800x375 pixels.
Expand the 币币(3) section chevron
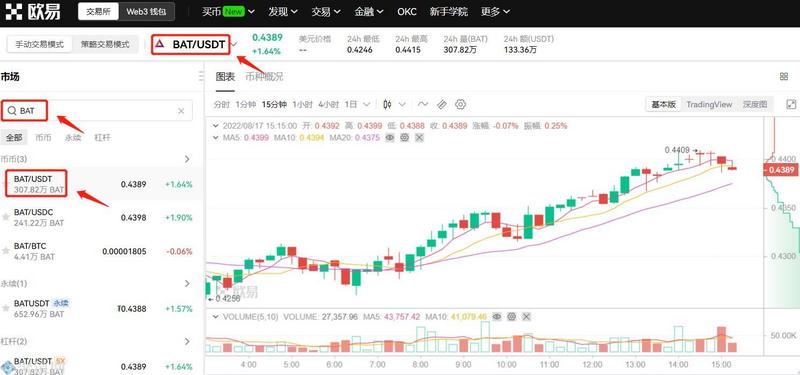click(187, 159)
